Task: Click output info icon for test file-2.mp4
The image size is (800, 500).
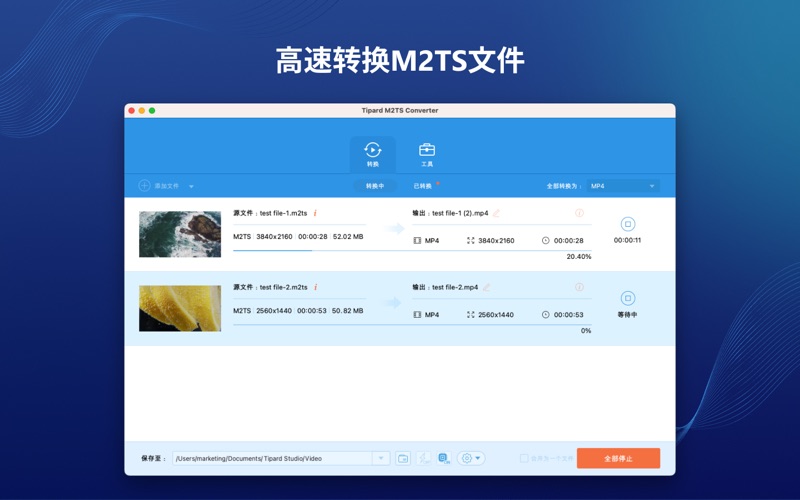Action: (x=579, y=287)
